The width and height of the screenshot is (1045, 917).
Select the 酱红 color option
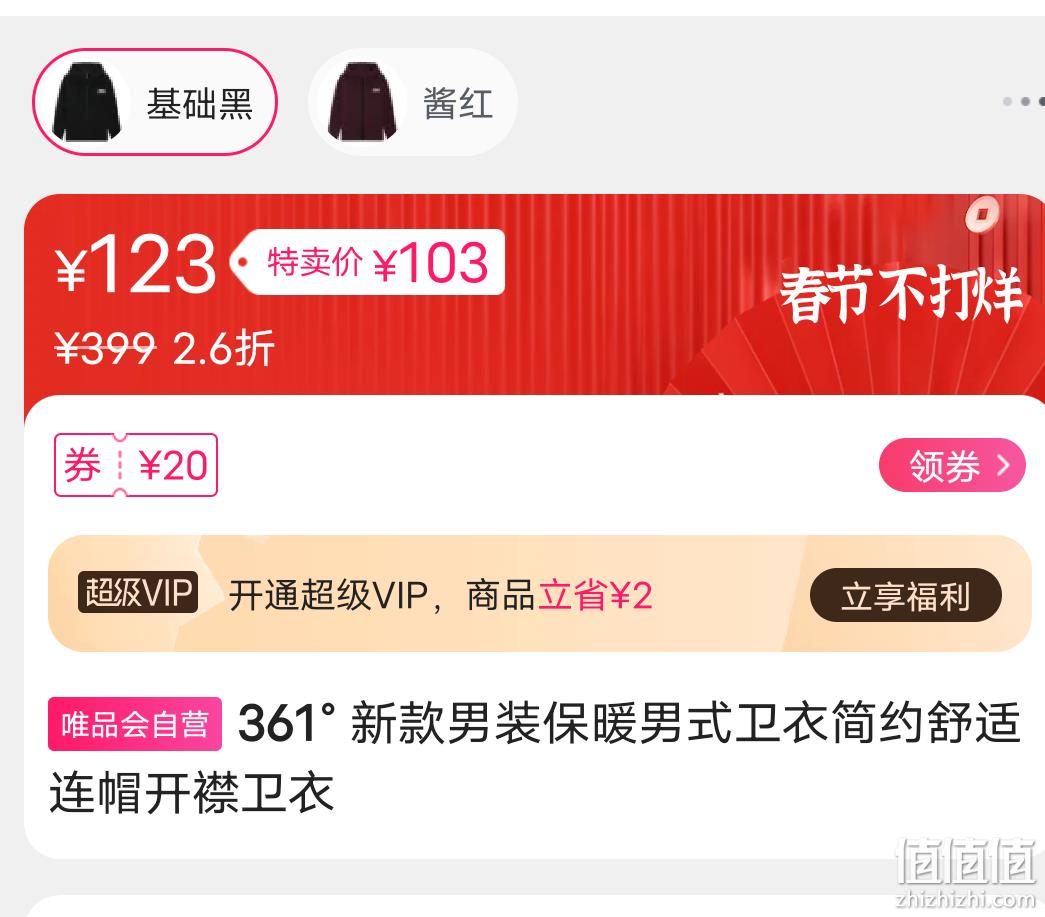413,102
